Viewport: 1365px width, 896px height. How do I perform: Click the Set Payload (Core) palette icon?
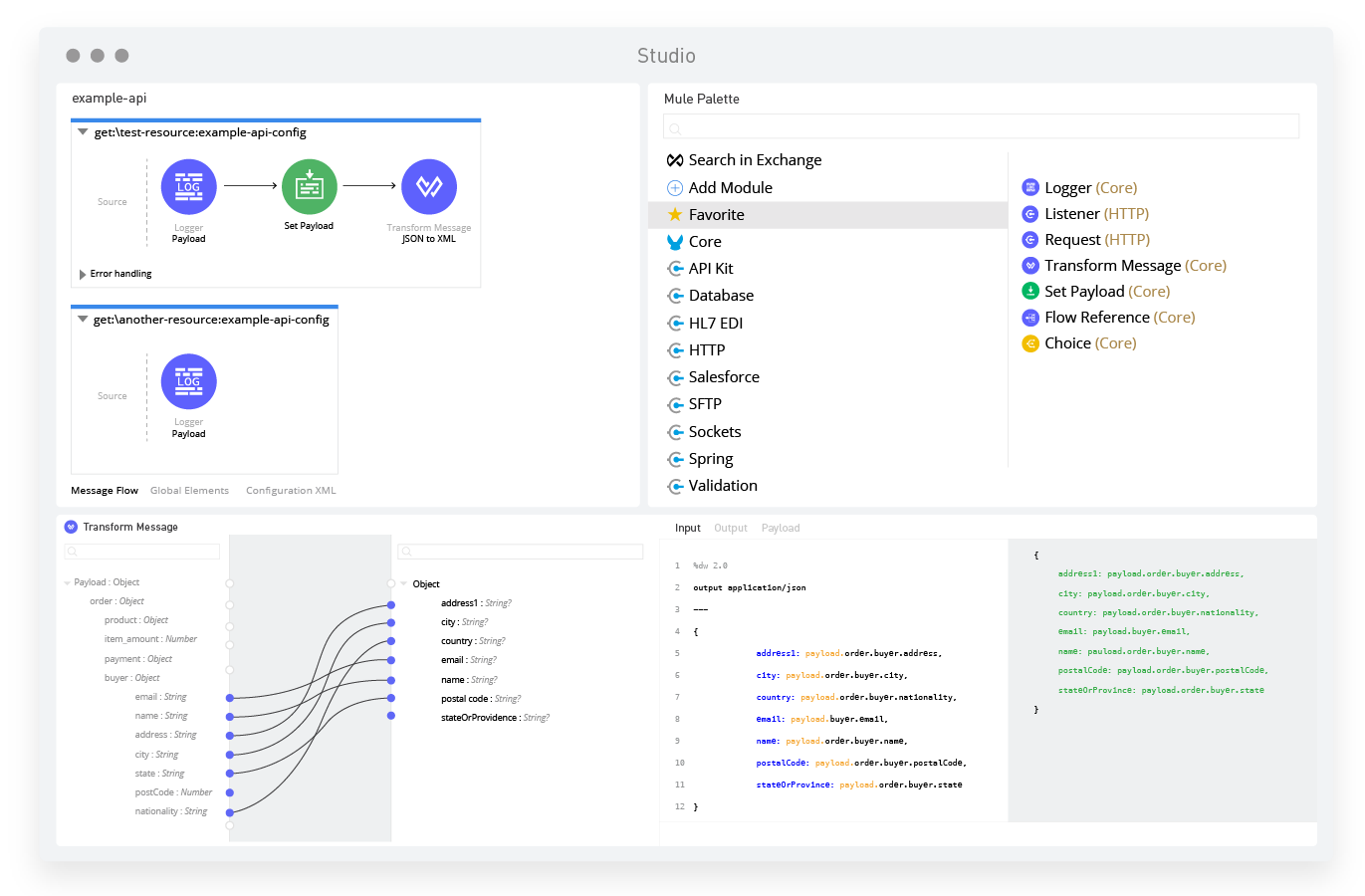(1030, 292)
